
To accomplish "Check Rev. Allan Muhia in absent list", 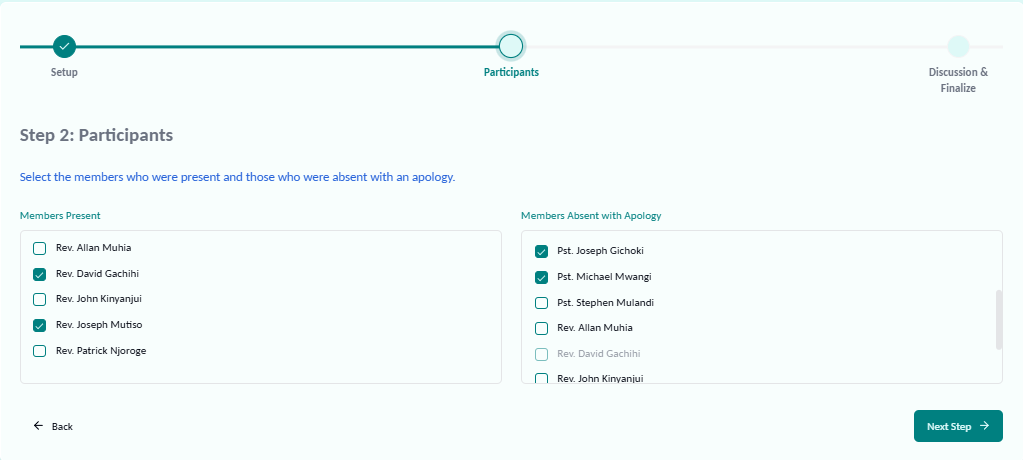I will (x=541, y=328).
